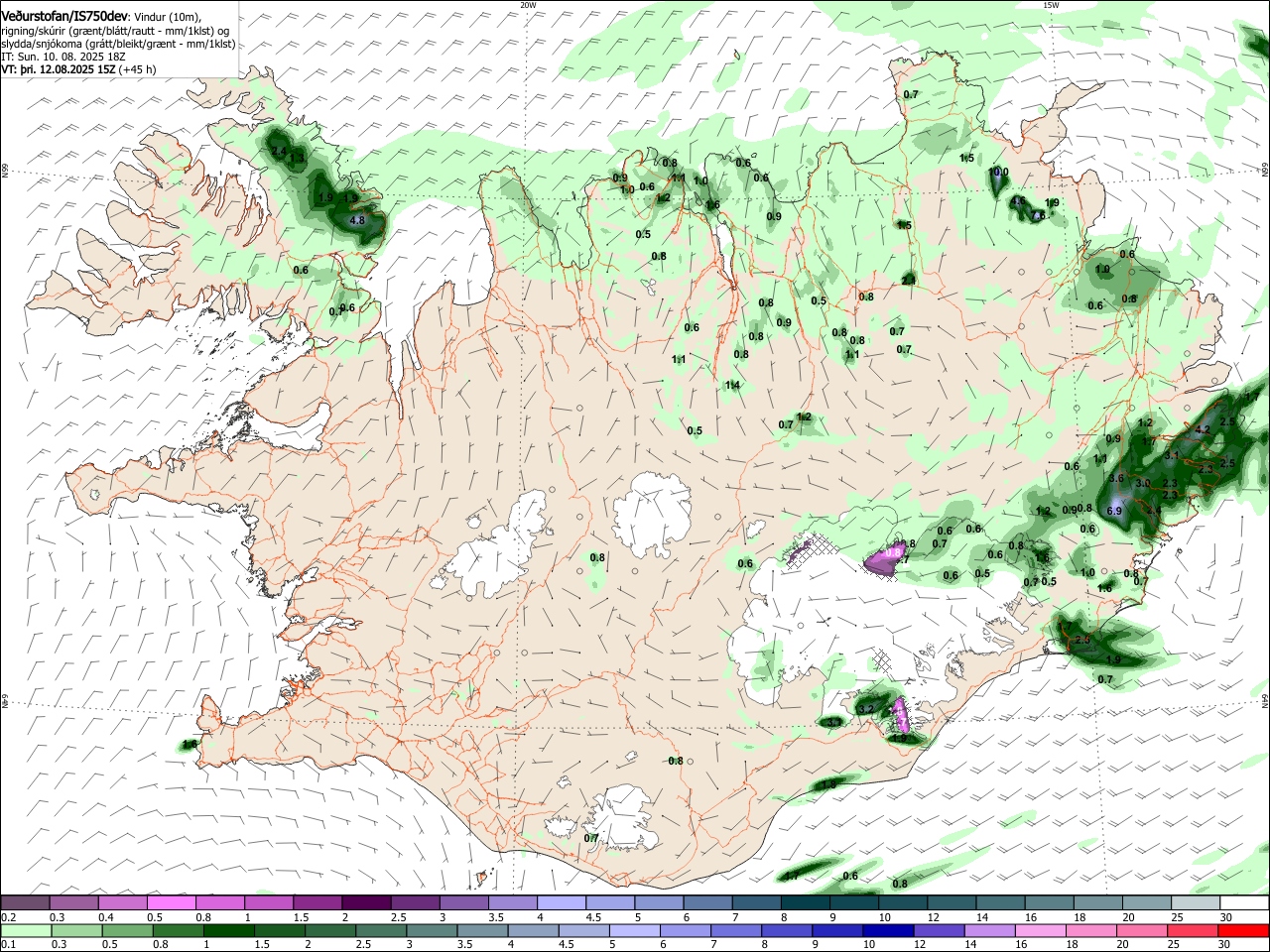Image resolution: width=1270 pixels, height=952 pixels.
Task: Click the 4.2 precipitation value on east coast
Action: [x=1204, y=429]
